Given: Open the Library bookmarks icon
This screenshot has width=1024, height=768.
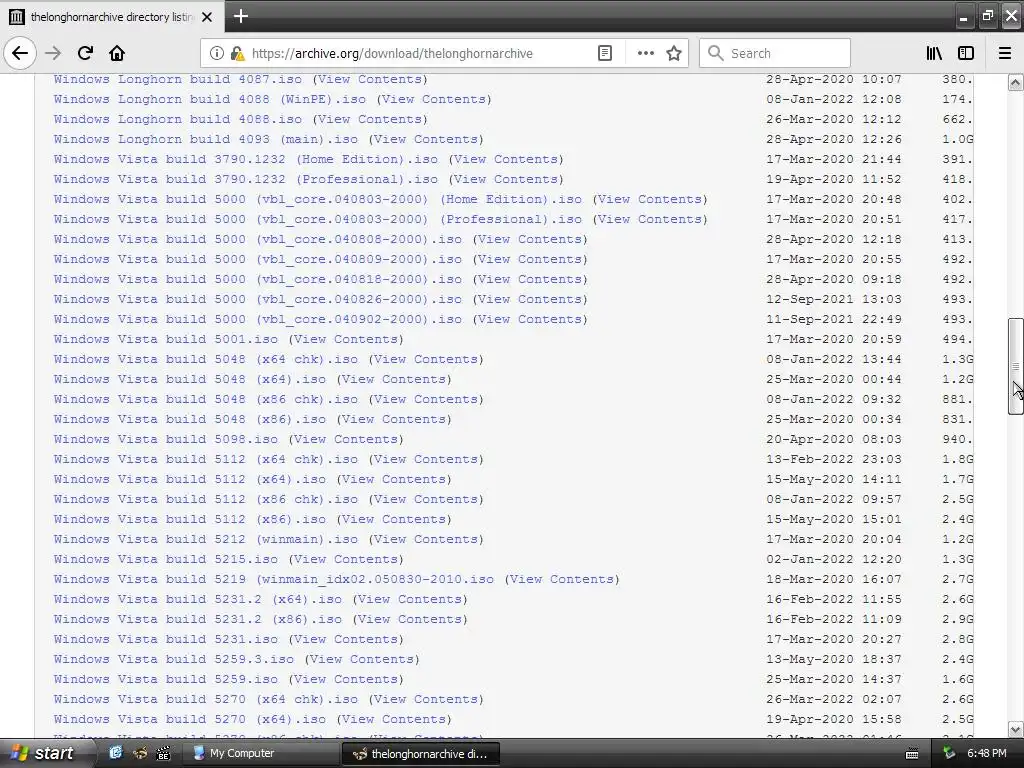Looking at the screenshot, I should point(934,54).
